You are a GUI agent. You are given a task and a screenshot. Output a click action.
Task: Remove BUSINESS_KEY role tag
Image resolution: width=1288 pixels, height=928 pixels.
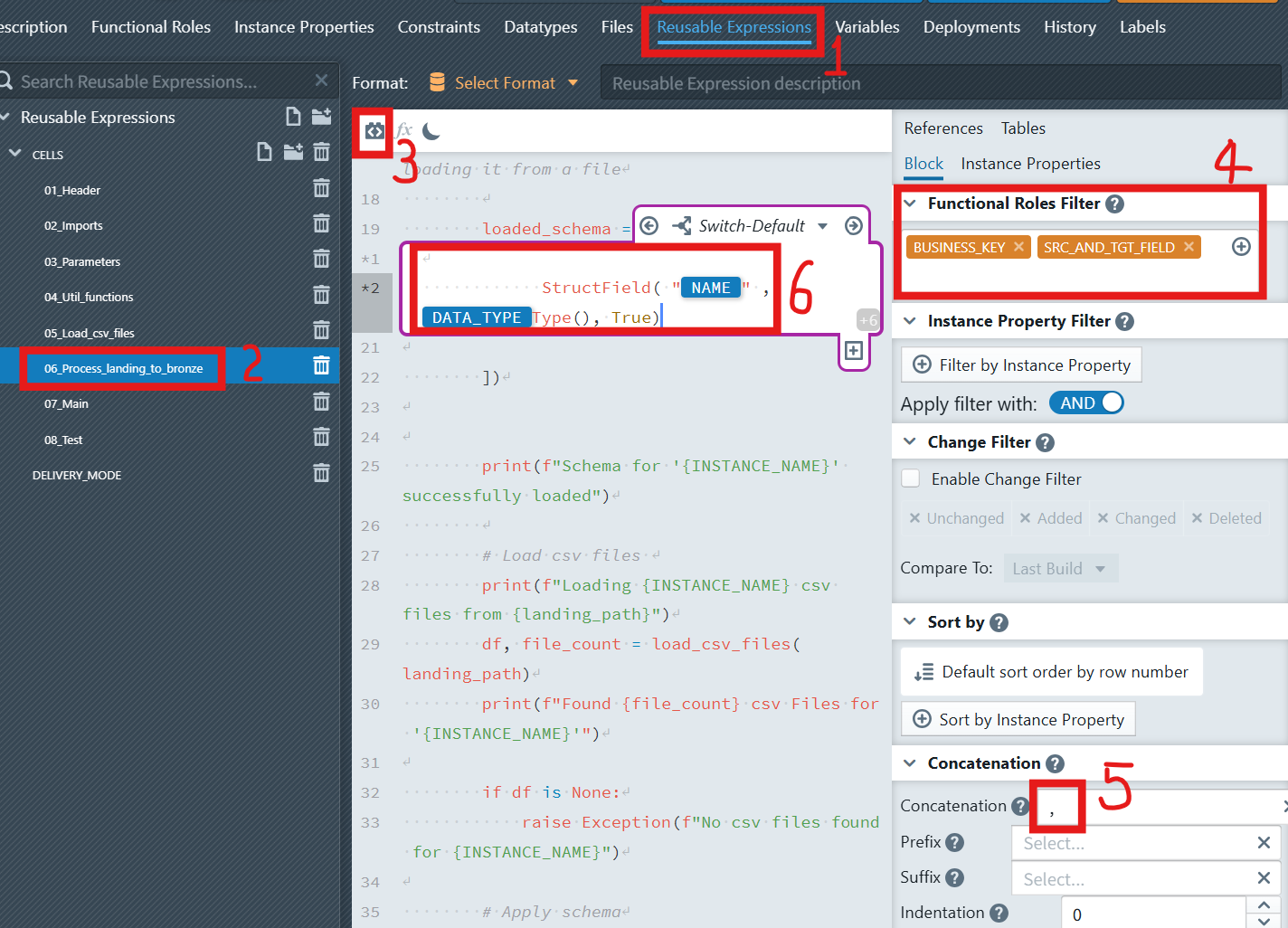tap(1018, 247)
